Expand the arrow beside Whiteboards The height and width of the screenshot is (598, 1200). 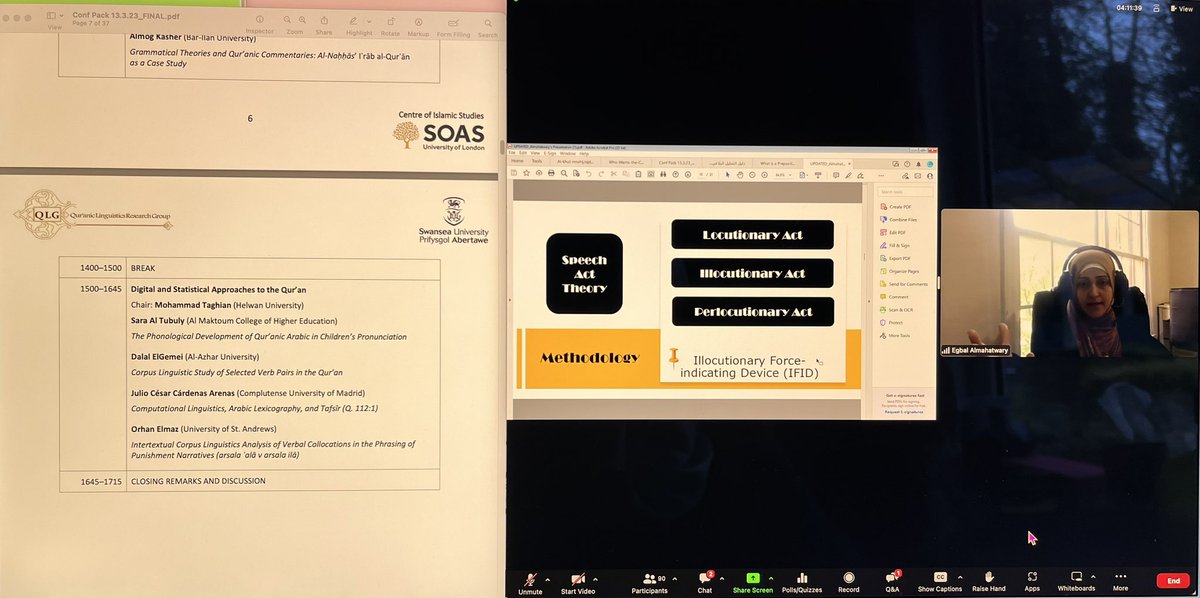coord(1092,578)
